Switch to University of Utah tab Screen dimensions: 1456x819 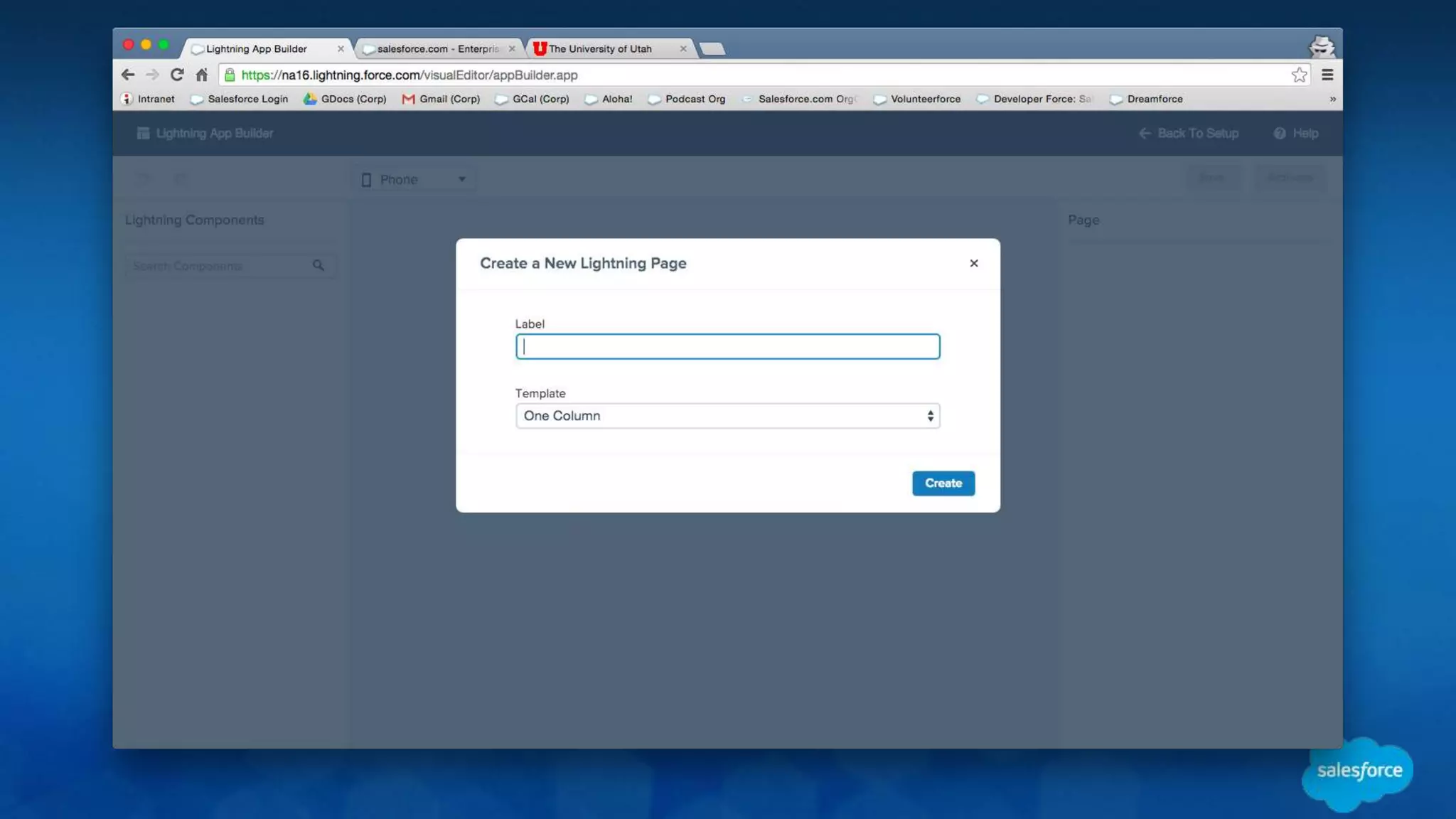click(x=600, y=48)
